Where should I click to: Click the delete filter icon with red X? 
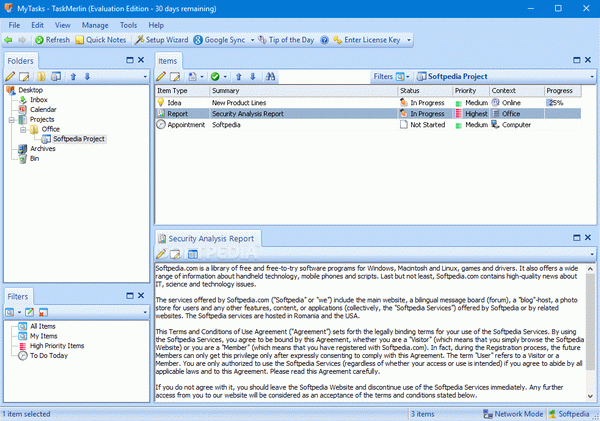pos(43,312)
